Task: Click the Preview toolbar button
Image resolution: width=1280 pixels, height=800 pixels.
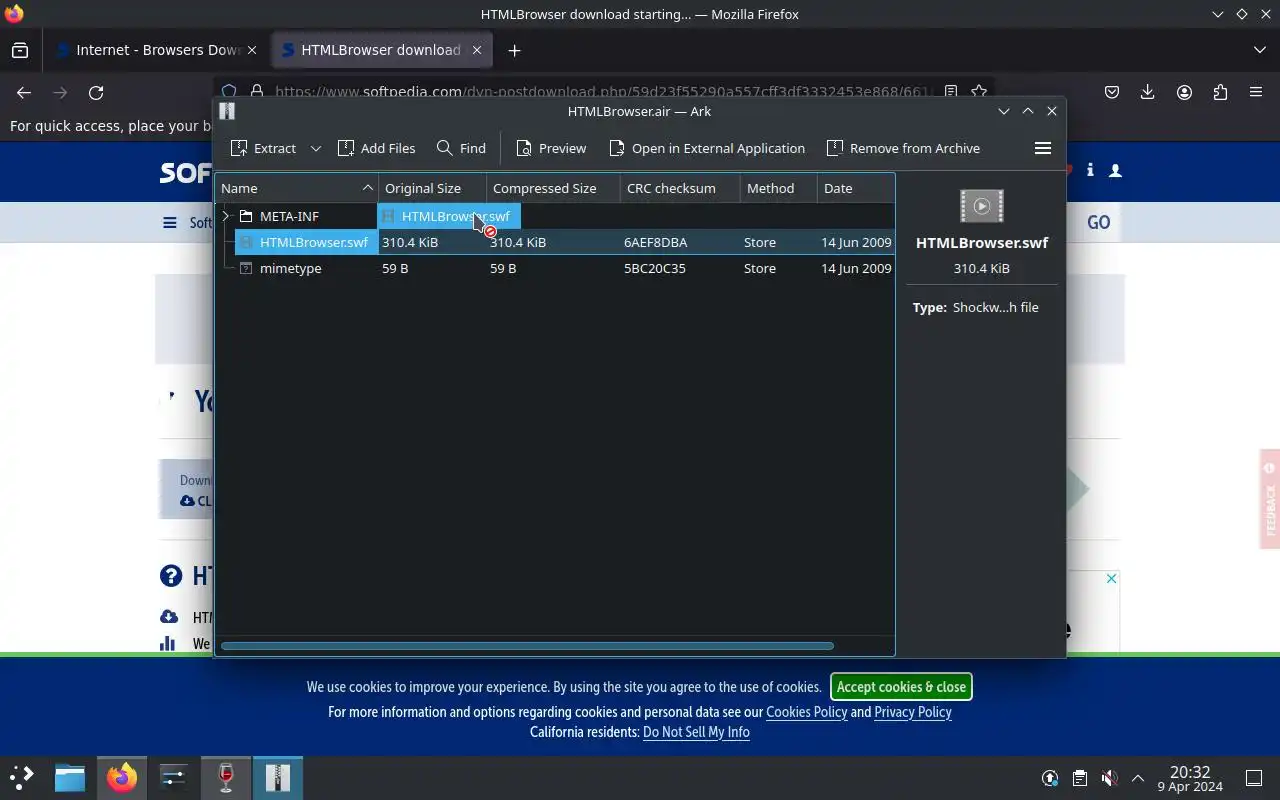Action: [x=551, y=148]
